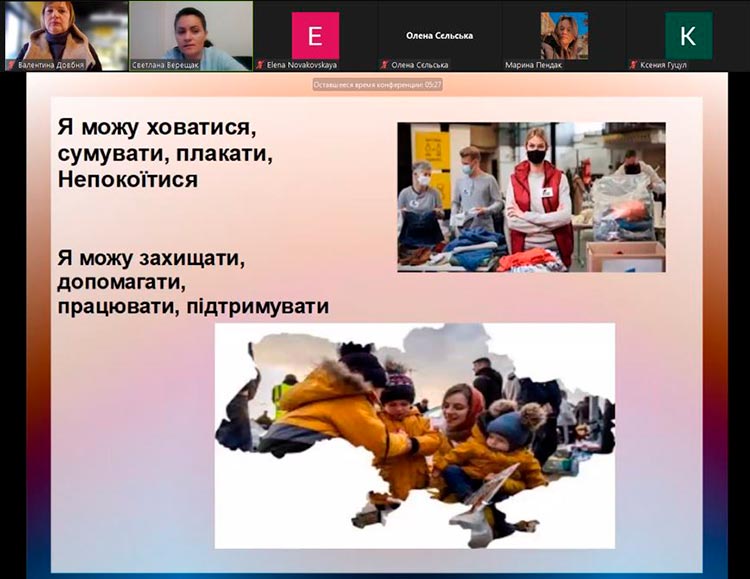Click the Ukraine map-shaped family image
The width and height of the screenshot is (750, 579).
[x=414, y=433]
